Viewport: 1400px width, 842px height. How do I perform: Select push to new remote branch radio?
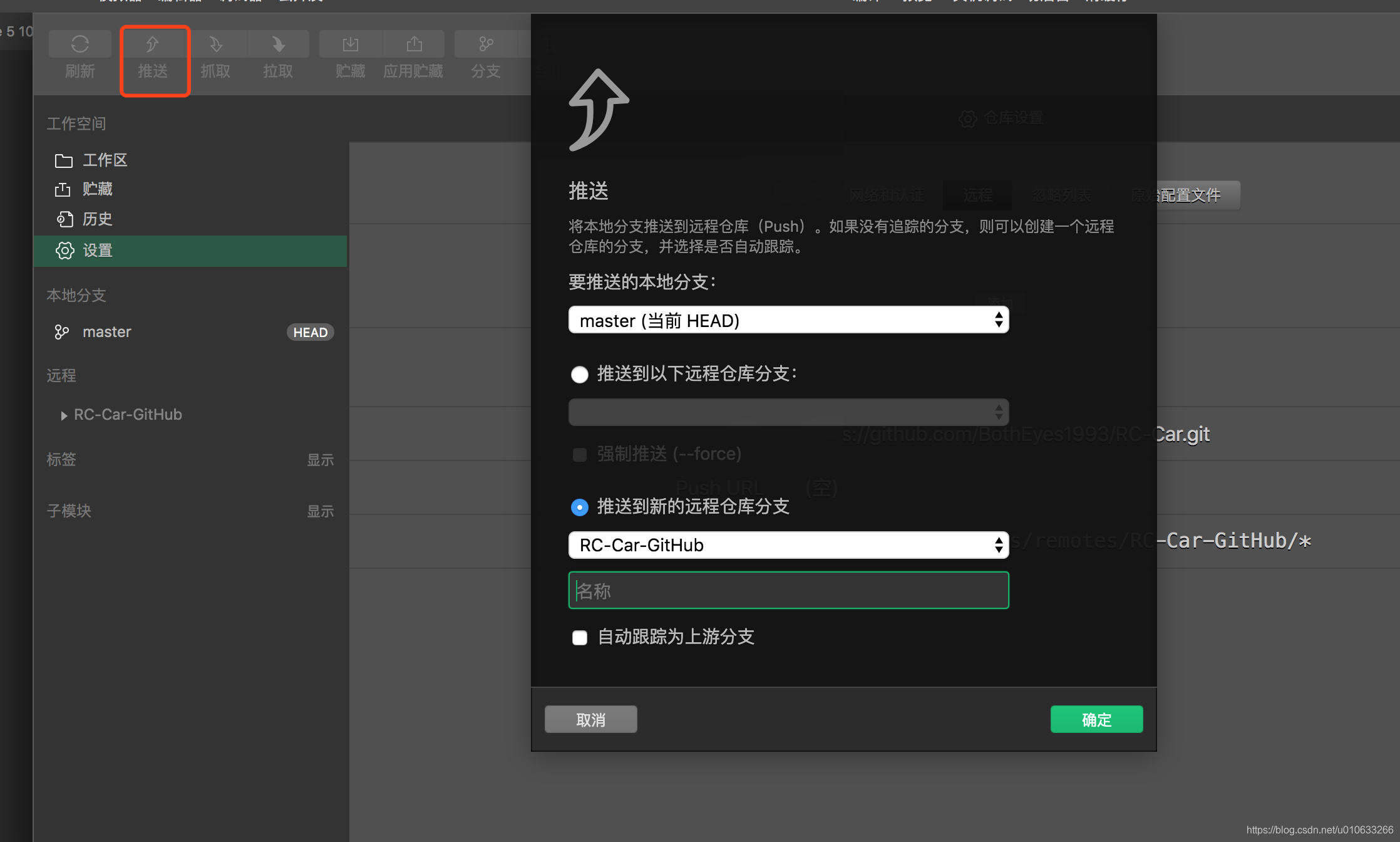pyautogui.click(x=580, y=507)
